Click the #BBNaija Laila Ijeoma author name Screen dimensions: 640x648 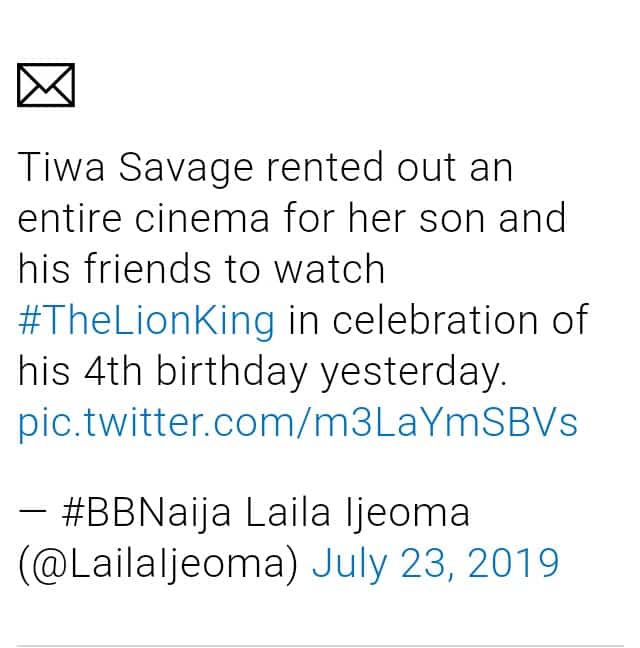coord(266,513)
